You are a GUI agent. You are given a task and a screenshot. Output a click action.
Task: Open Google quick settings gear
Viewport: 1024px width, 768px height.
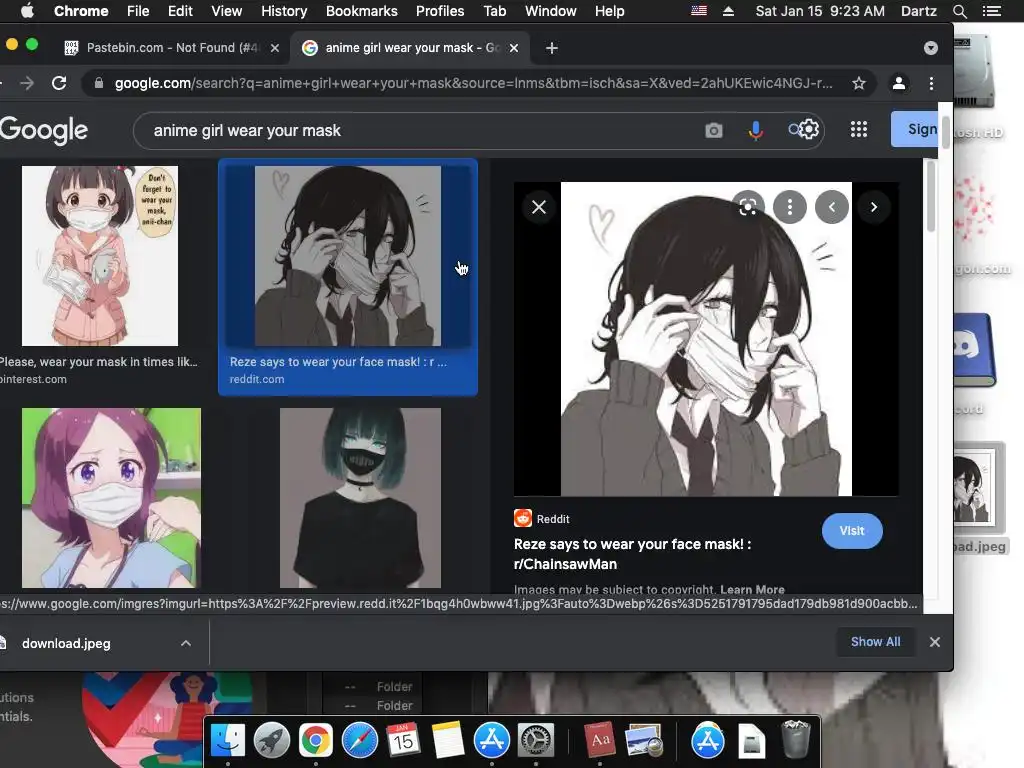[x=808, y=129]
